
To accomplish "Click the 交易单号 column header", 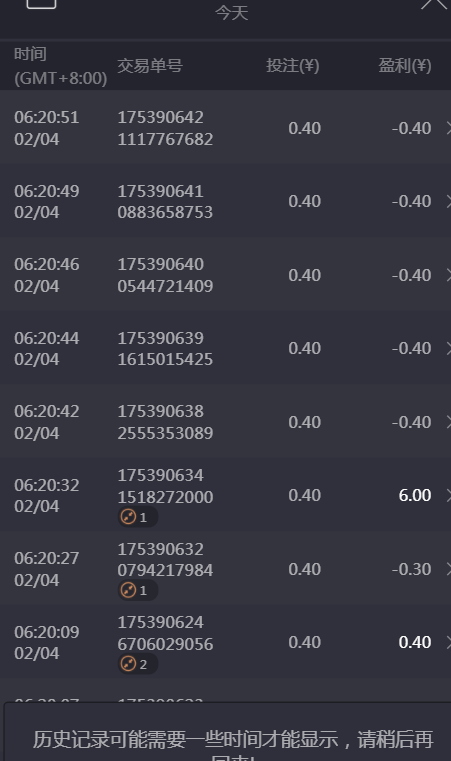I will click(x=150, y=66).
